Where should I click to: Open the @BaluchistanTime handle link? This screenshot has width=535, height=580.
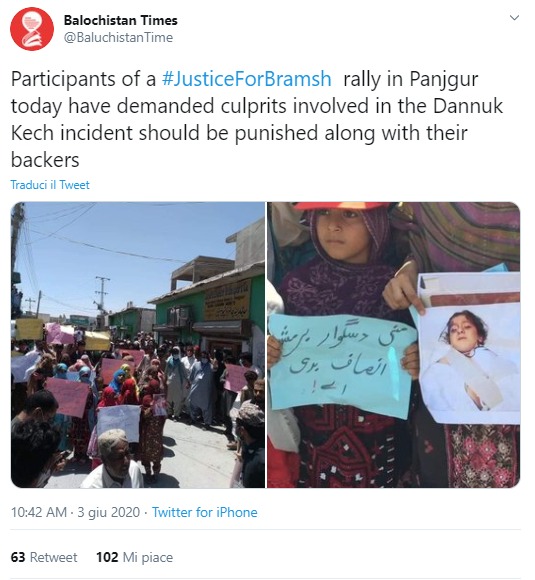[118, 37]
